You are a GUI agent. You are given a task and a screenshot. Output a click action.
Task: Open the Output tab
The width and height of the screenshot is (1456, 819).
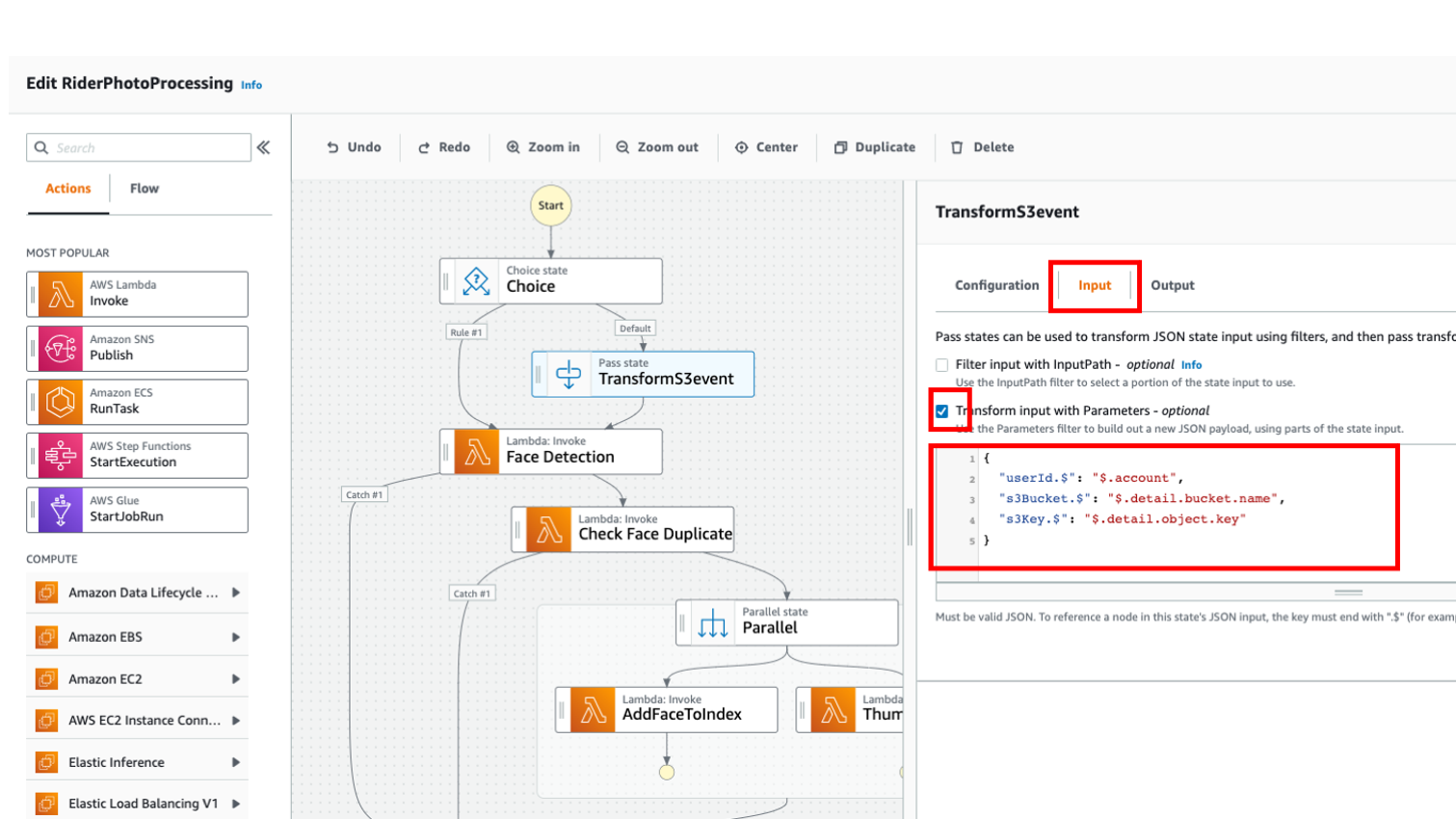click(x=1173, y=285)
